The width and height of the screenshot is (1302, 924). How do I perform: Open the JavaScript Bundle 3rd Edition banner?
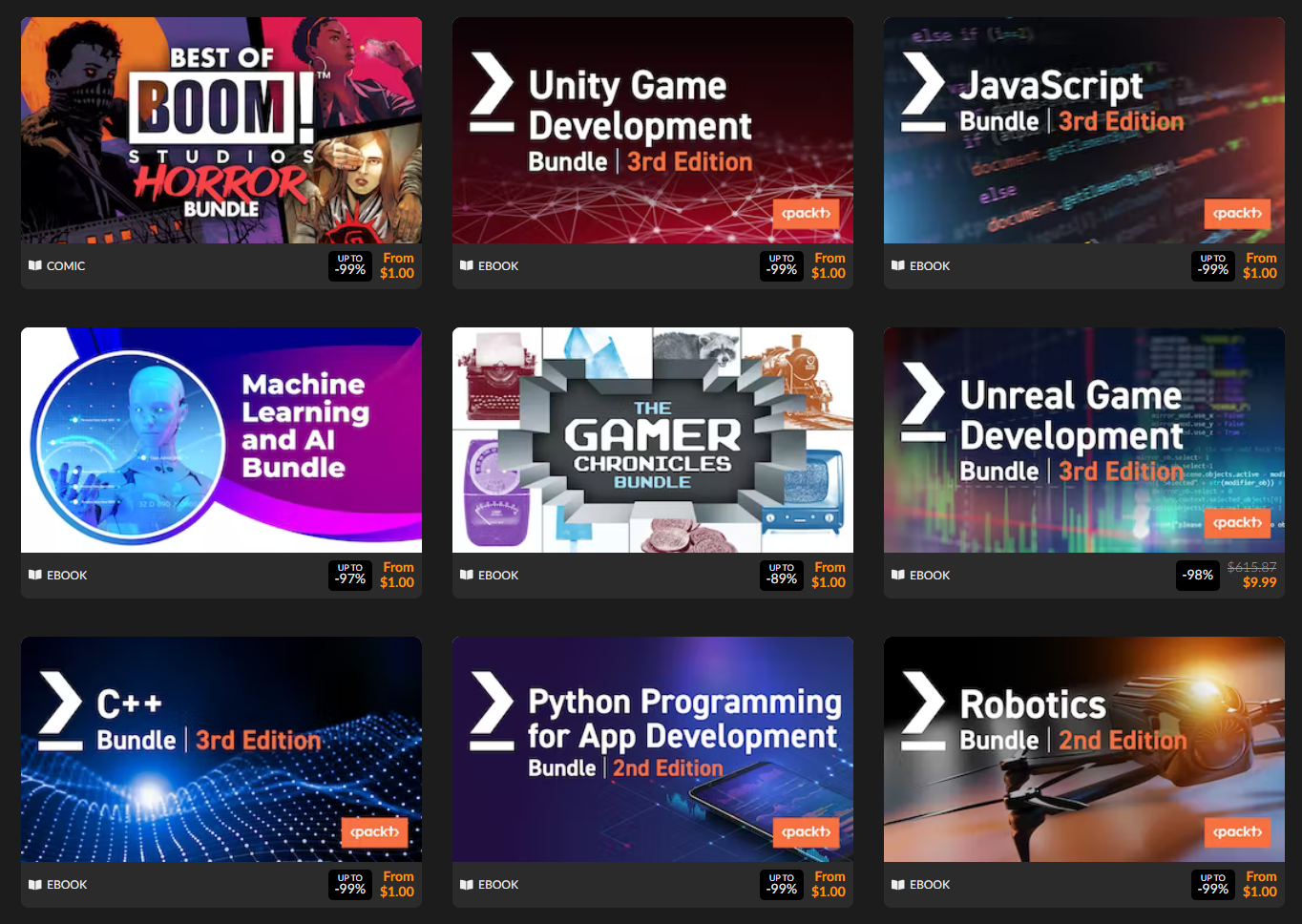(1084, 130)
